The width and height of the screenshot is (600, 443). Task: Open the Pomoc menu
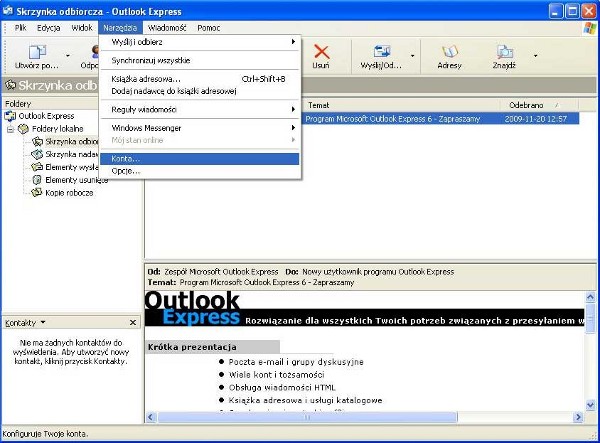tap(209, 28)
